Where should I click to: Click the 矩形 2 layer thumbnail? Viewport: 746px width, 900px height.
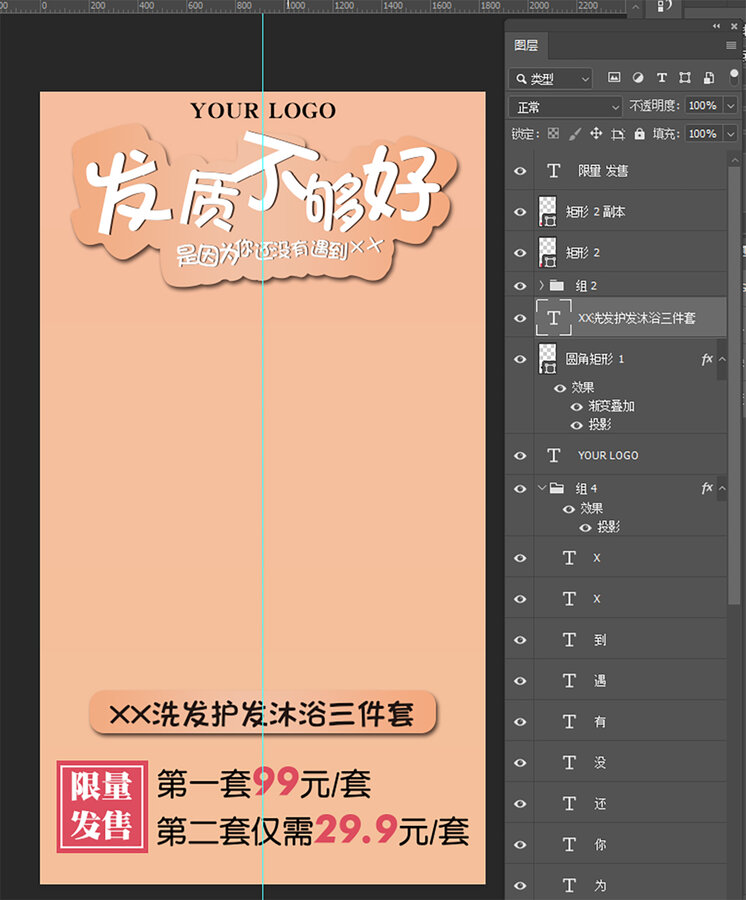coord(547,253)
